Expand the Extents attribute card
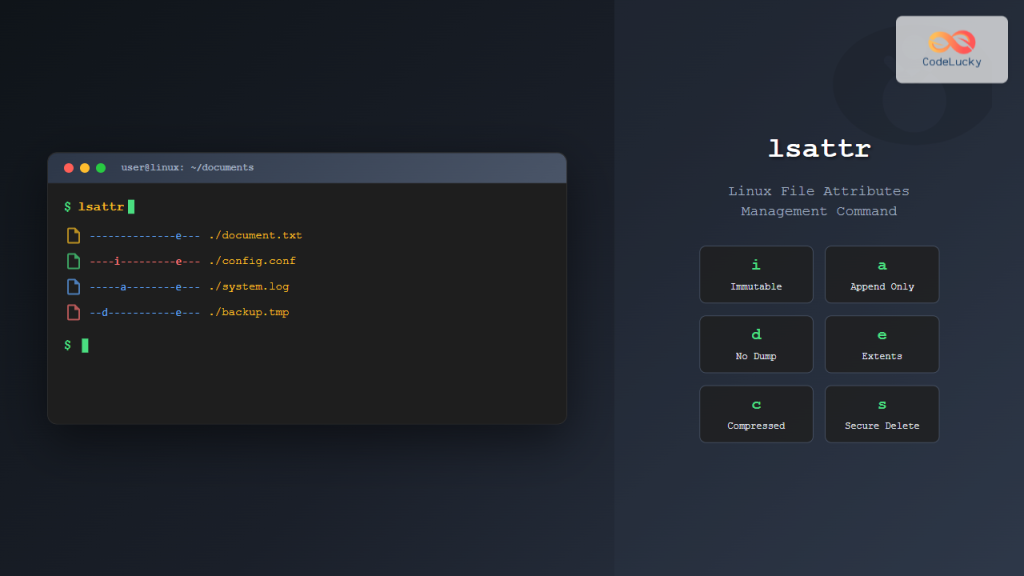Screen dimensions: 1024x576 pyautogui.click(x=881, y=344)
